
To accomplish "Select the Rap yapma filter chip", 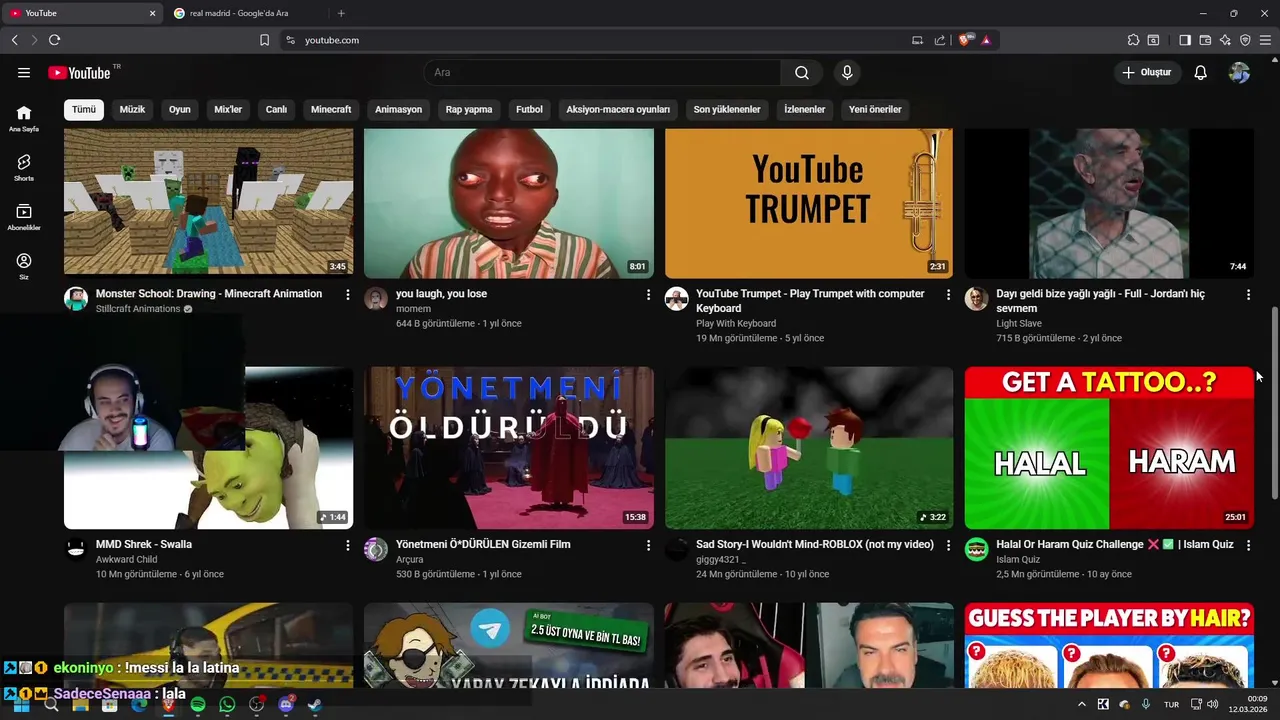I will 469,109.
